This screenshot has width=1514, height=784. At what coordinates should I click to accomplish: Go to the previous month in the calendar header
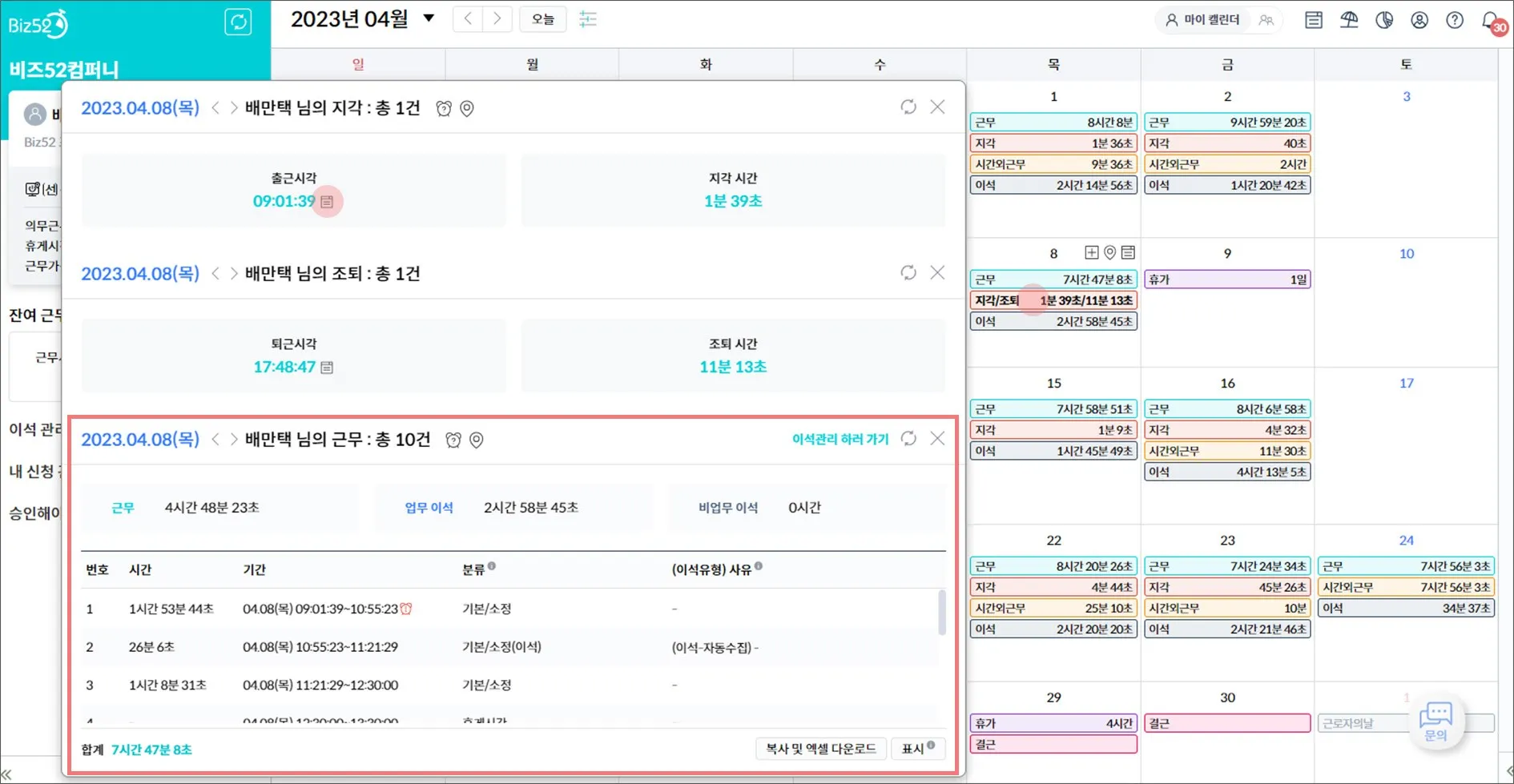pos(469,19)
